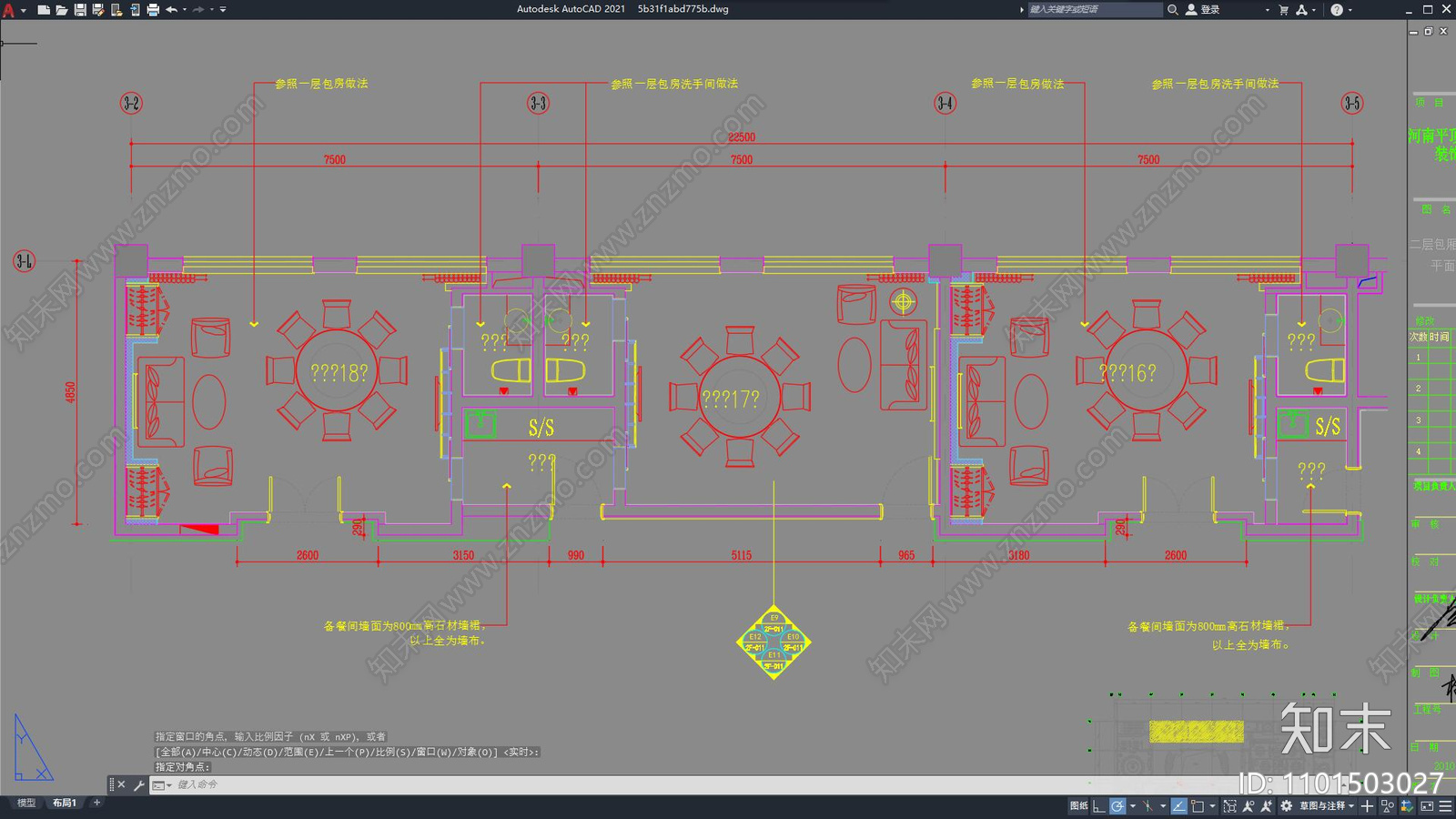Toggle Polar tracking in status bar
Viewport: 1456px width, 819px height.
(1117, 806)
